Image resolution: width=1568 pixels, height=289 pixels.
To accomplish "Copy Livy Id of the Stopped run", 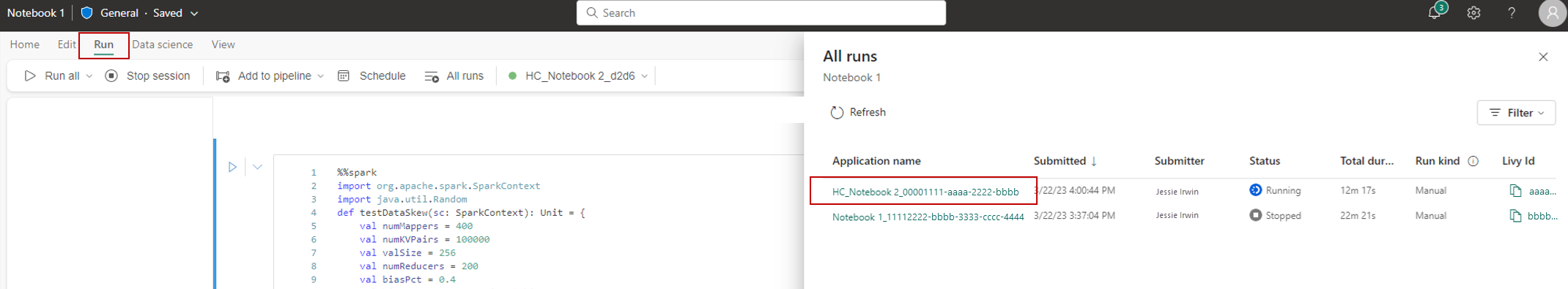I will [x=1515, y=216].
